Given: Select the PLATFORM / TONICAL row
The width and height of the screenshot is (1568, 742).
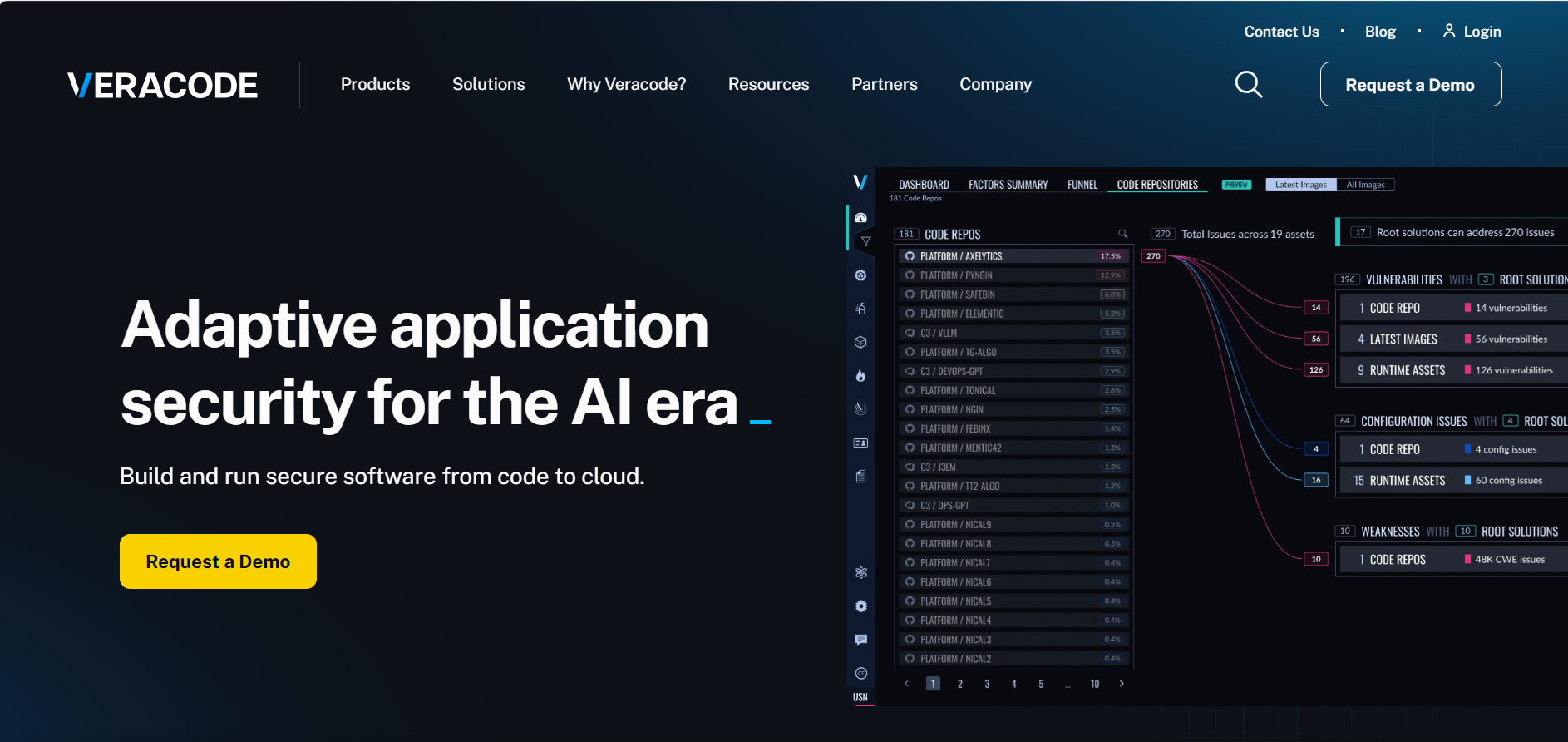Looking at the screenshot, I should click(1013, 390).
